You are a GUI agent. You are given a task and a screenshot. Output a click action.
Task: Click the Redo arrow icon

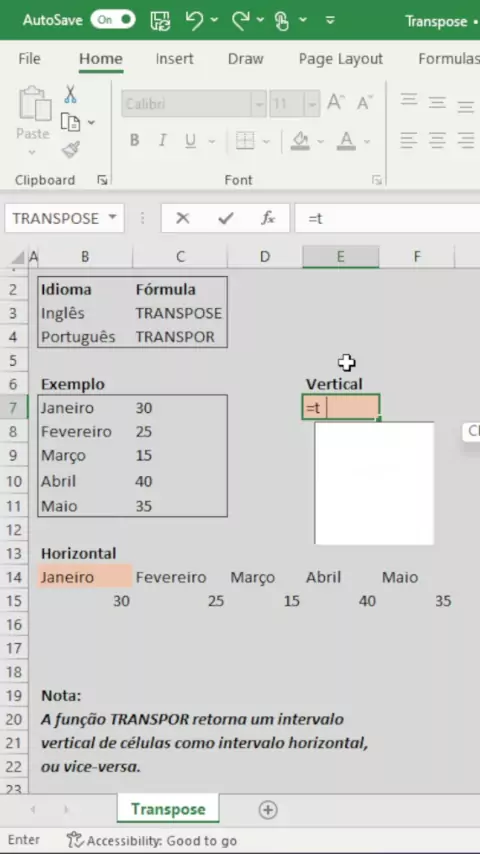tap(240, 20)
